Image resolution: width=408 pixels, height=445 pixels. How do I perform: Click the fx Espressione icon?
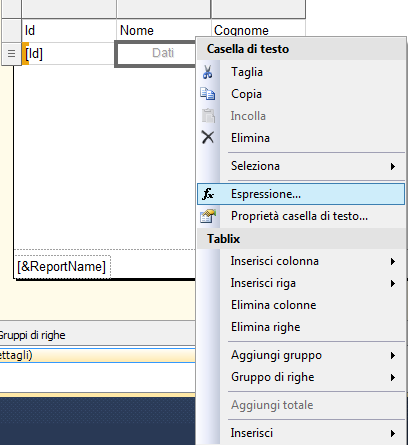(208, 194)
